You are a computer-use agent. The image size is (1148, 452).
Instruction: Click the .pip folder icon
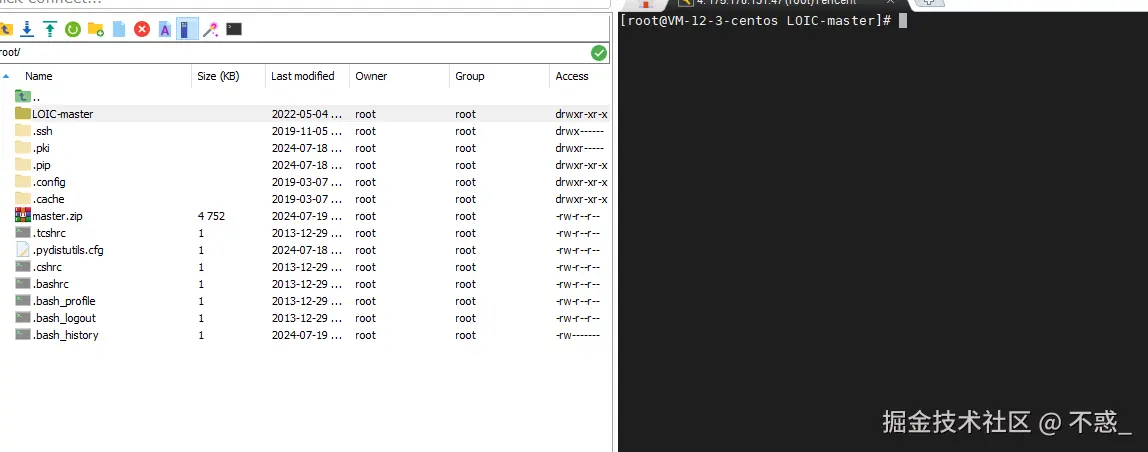click(23, 165)
